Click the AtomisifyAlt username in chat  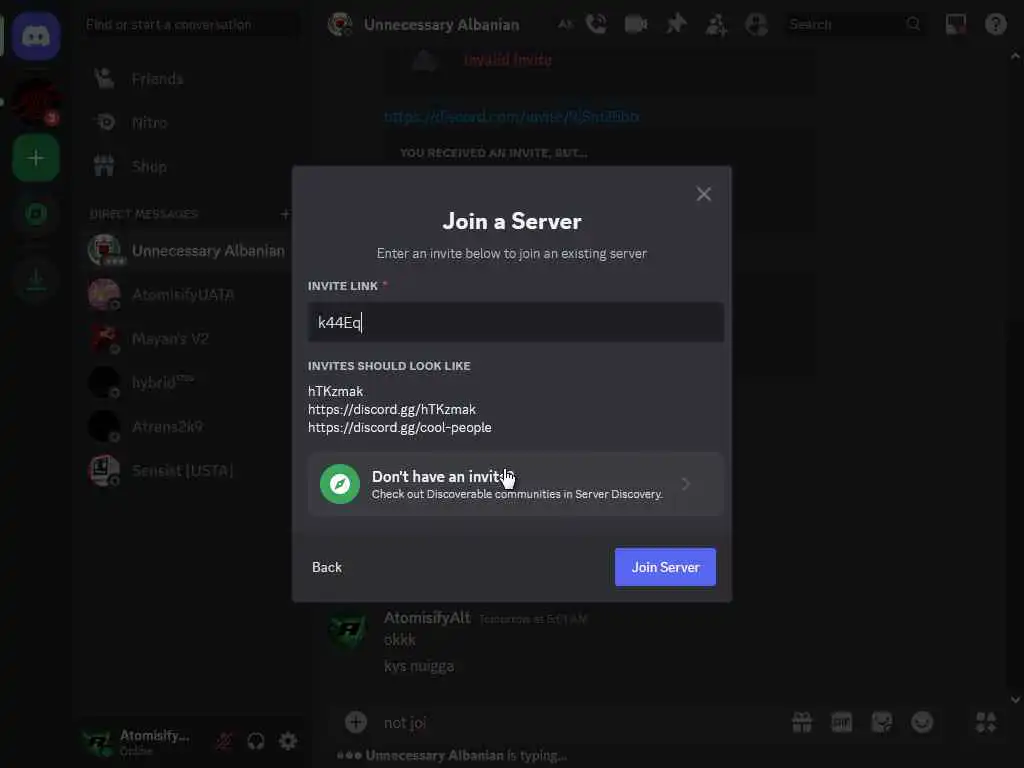pos(427,617)
